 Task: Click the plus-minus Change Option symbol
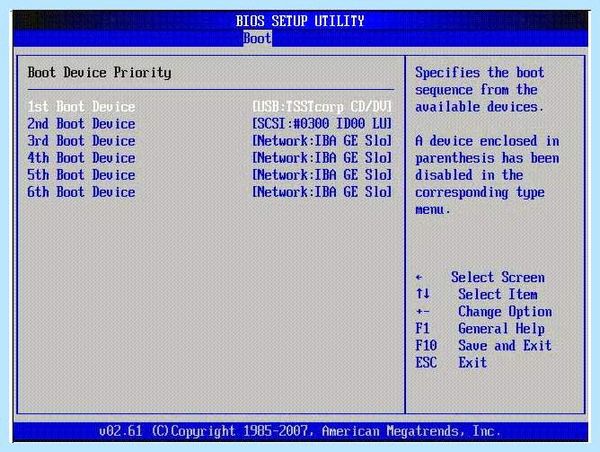423,312
